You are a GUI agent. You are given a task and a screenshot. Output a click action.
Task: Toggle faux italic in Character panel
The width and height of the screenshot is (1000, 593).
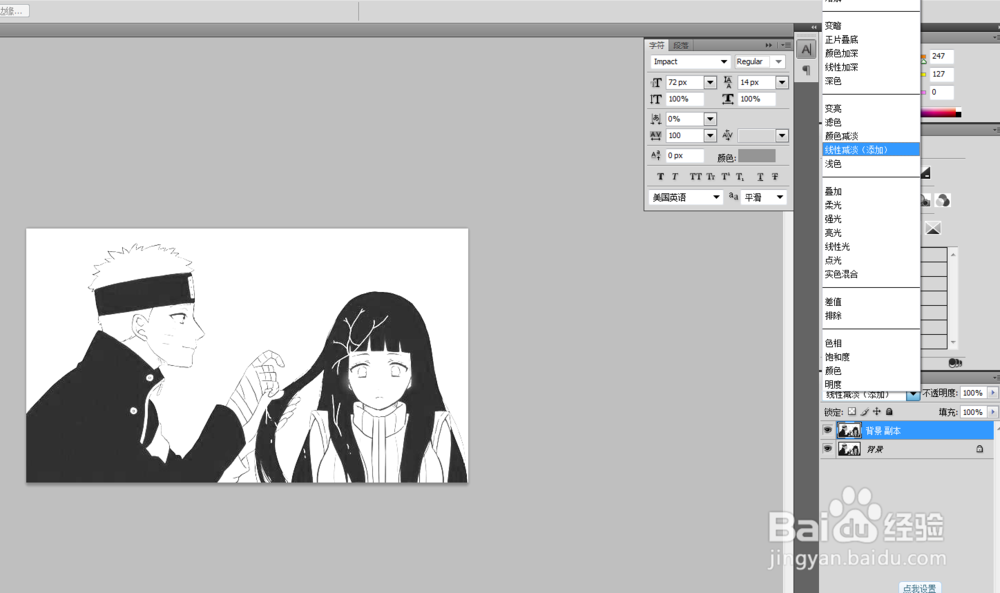pyautogui.click(x=675, y=177)
